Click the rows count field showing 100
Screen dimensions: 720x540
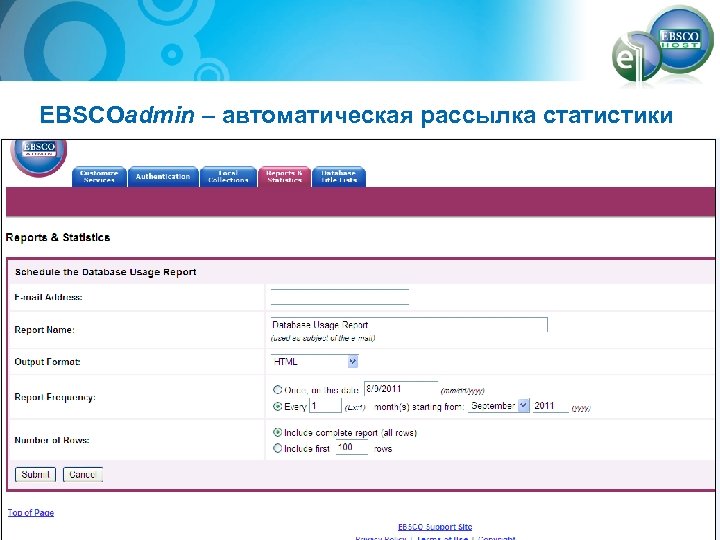click(352, 448)
